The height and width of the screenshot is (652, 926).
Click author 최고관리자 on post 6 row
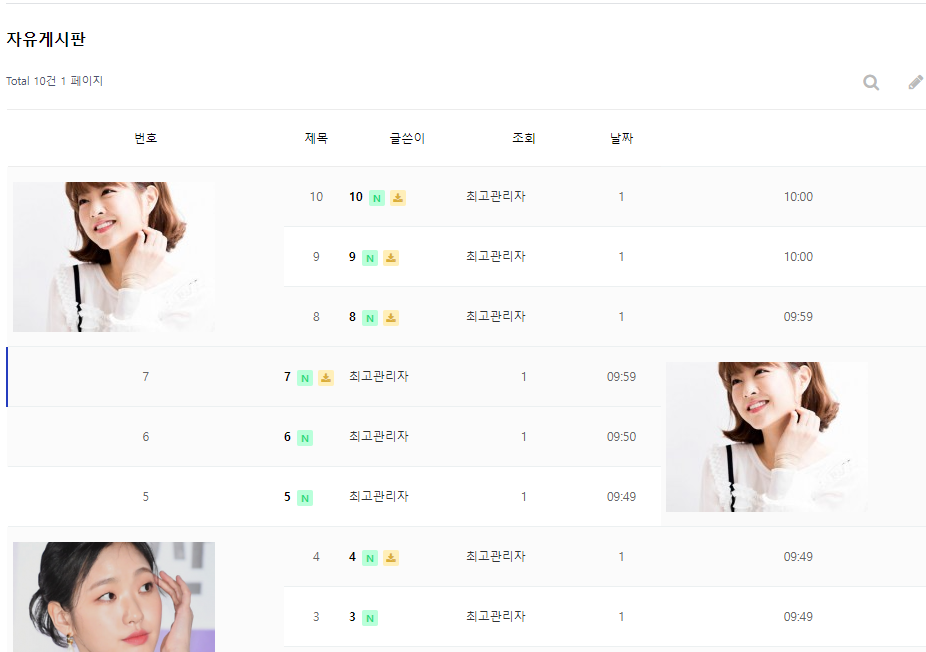coord(379,436)
